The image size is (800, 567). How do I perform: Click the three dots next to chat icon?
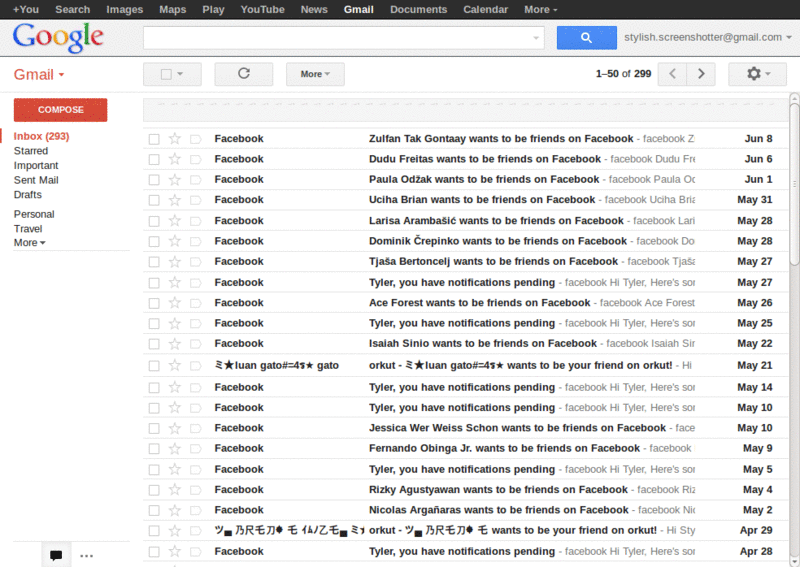87,556
